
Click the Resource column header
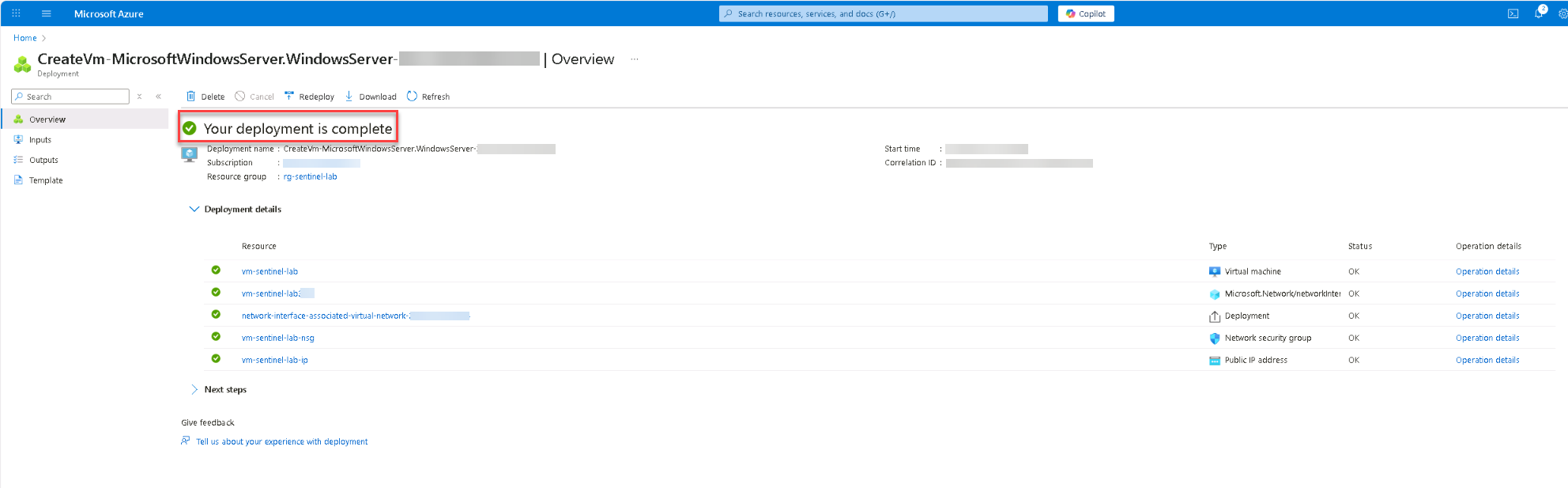click(x=259, y=247)
